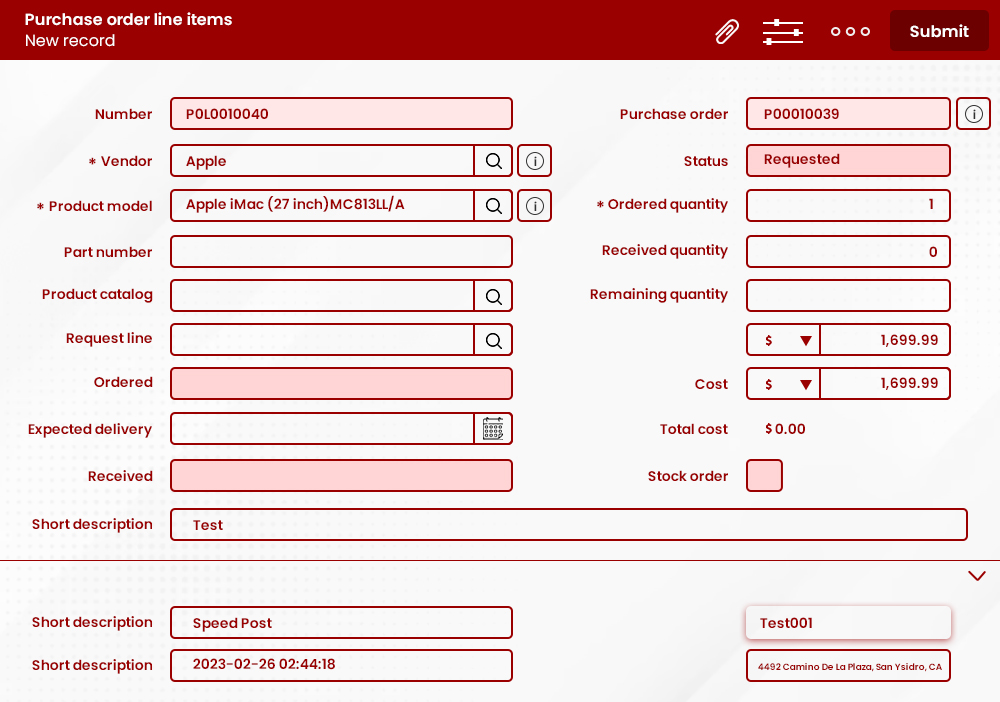This screenshot has width=1000, height=702.
Task: Open the Cost currency dropdown
Action: (783, 383)
